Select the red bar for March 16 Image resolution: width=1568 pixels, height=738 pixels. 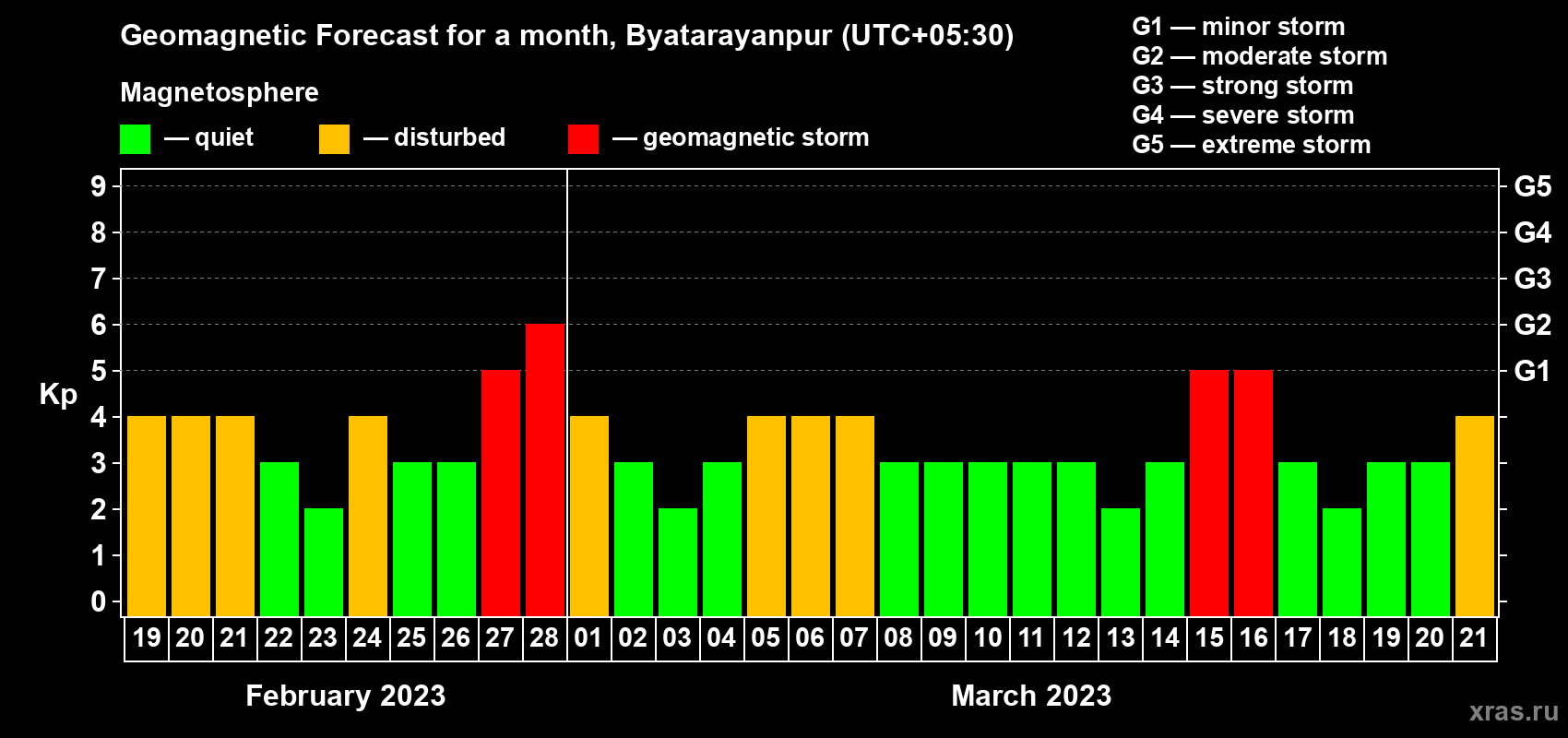pos(1253,494)
